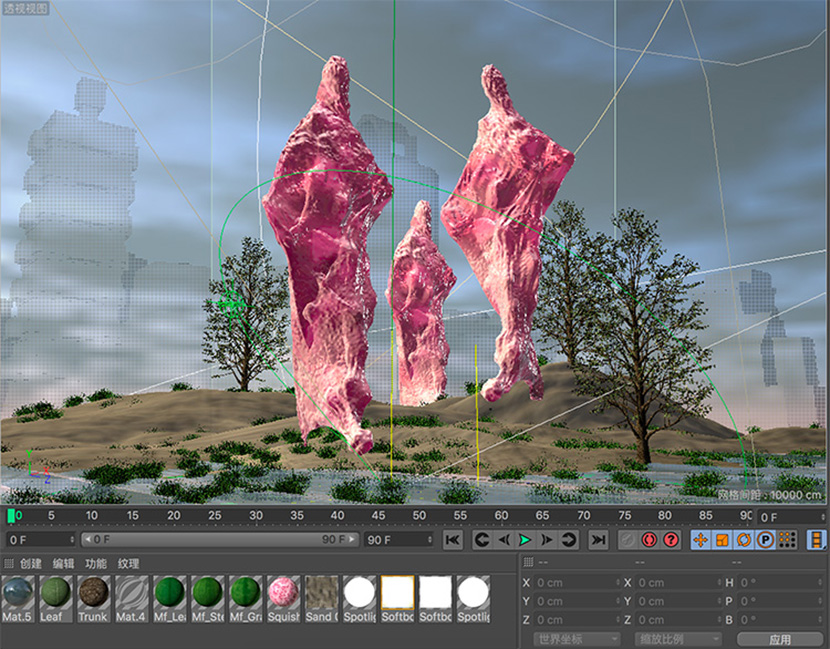The height and width of the screenshot is (649, 830).
Task: Toggle scale keyframe recording
Action: 722,539
